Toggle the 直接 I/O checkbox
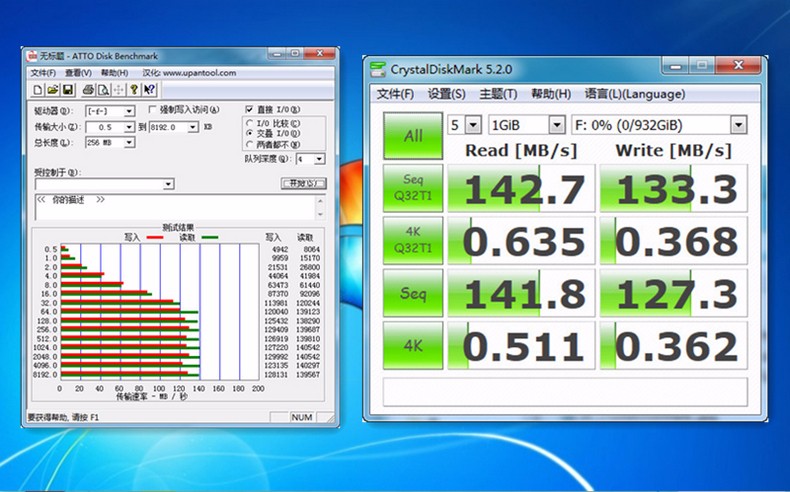 pos(249,109)
